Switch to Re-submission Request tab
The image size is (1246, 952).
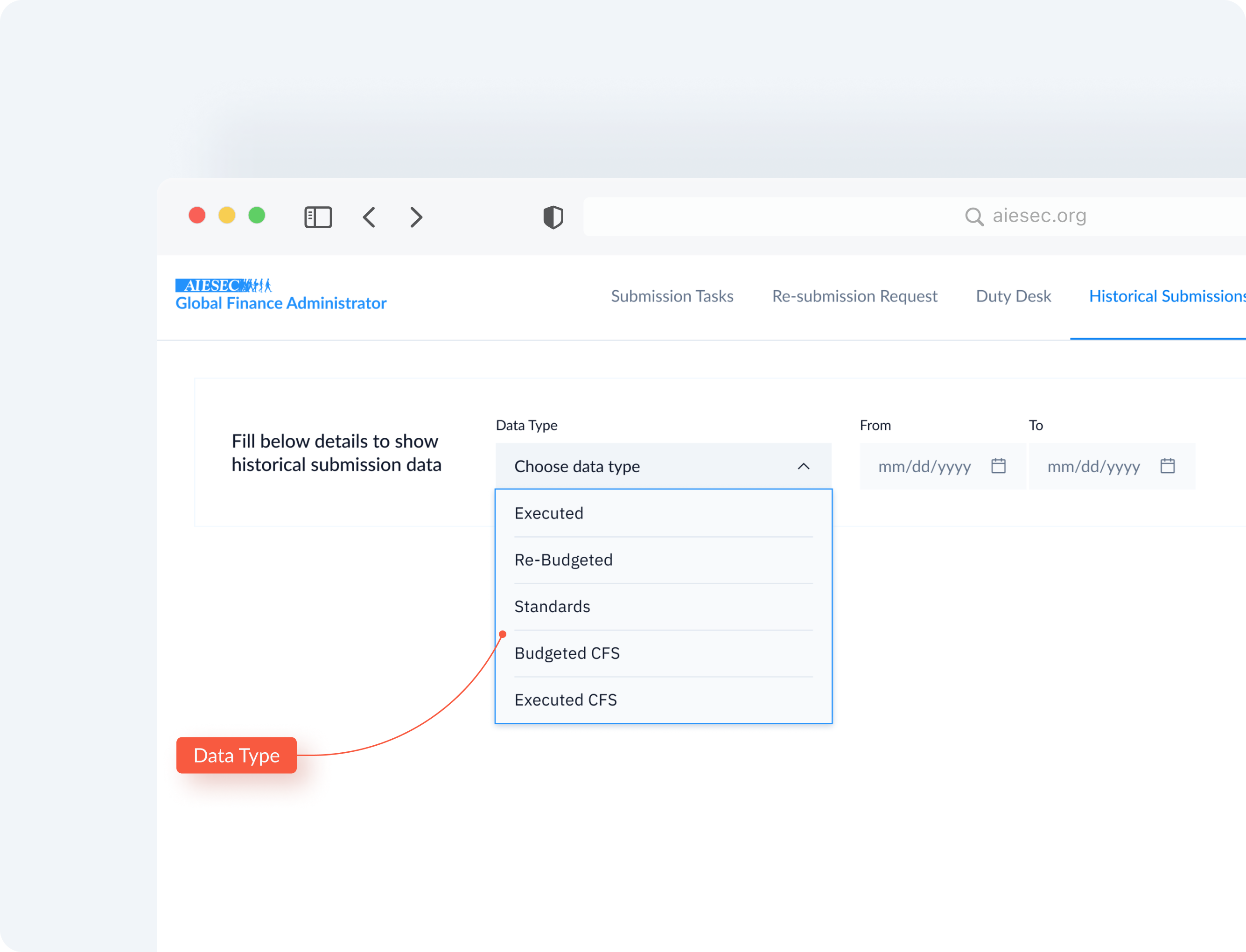coord(854,296)
